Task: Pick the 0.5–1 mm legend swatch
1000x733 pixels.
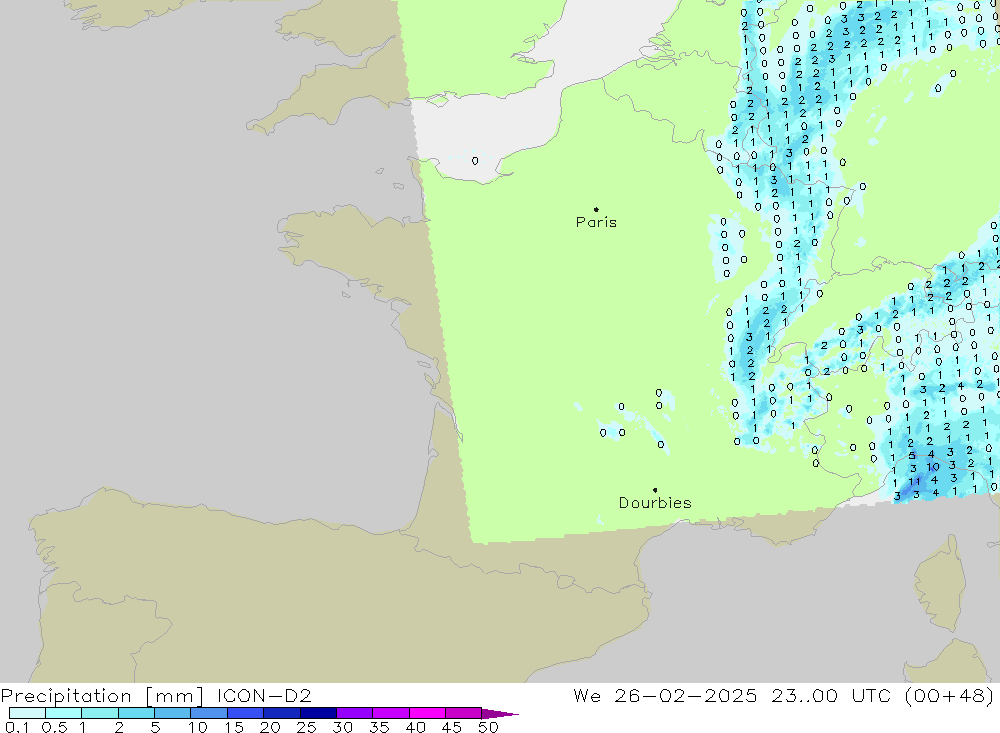Action: [63, 713]
